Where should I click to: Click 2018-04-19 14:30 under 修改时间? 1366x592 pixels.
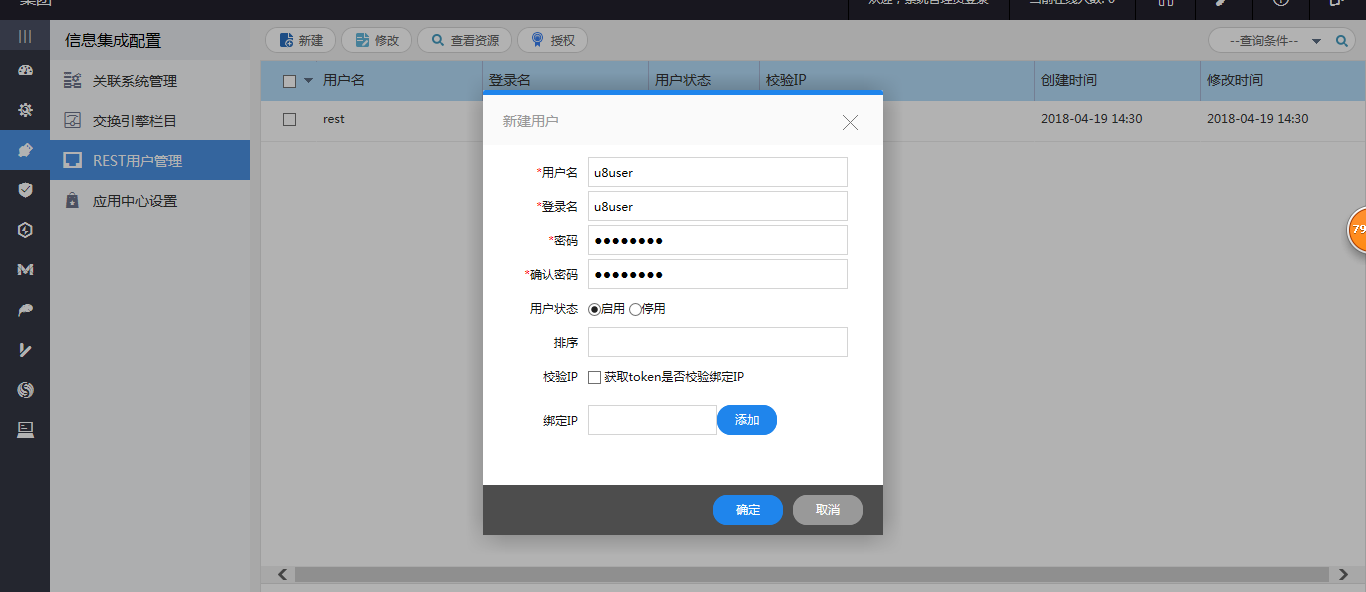1258,119
